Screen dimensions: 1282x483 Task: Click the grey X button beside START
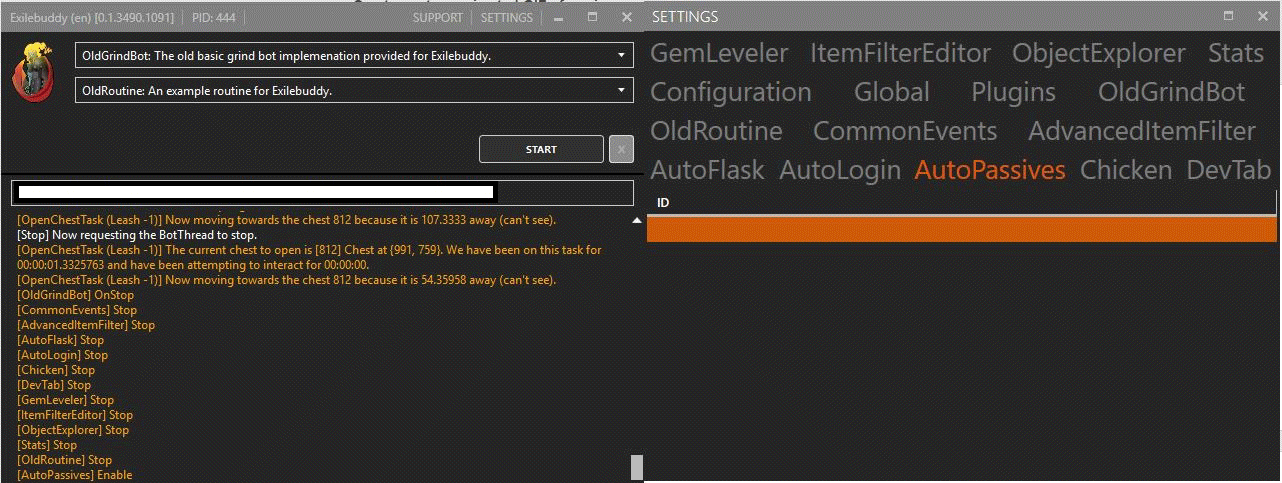click(621, 149)
